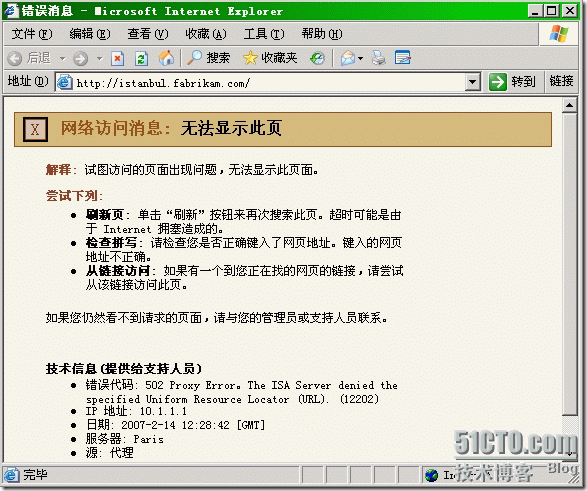
Task: Click the Back (后退) arrow button
Action: point(29,58)
